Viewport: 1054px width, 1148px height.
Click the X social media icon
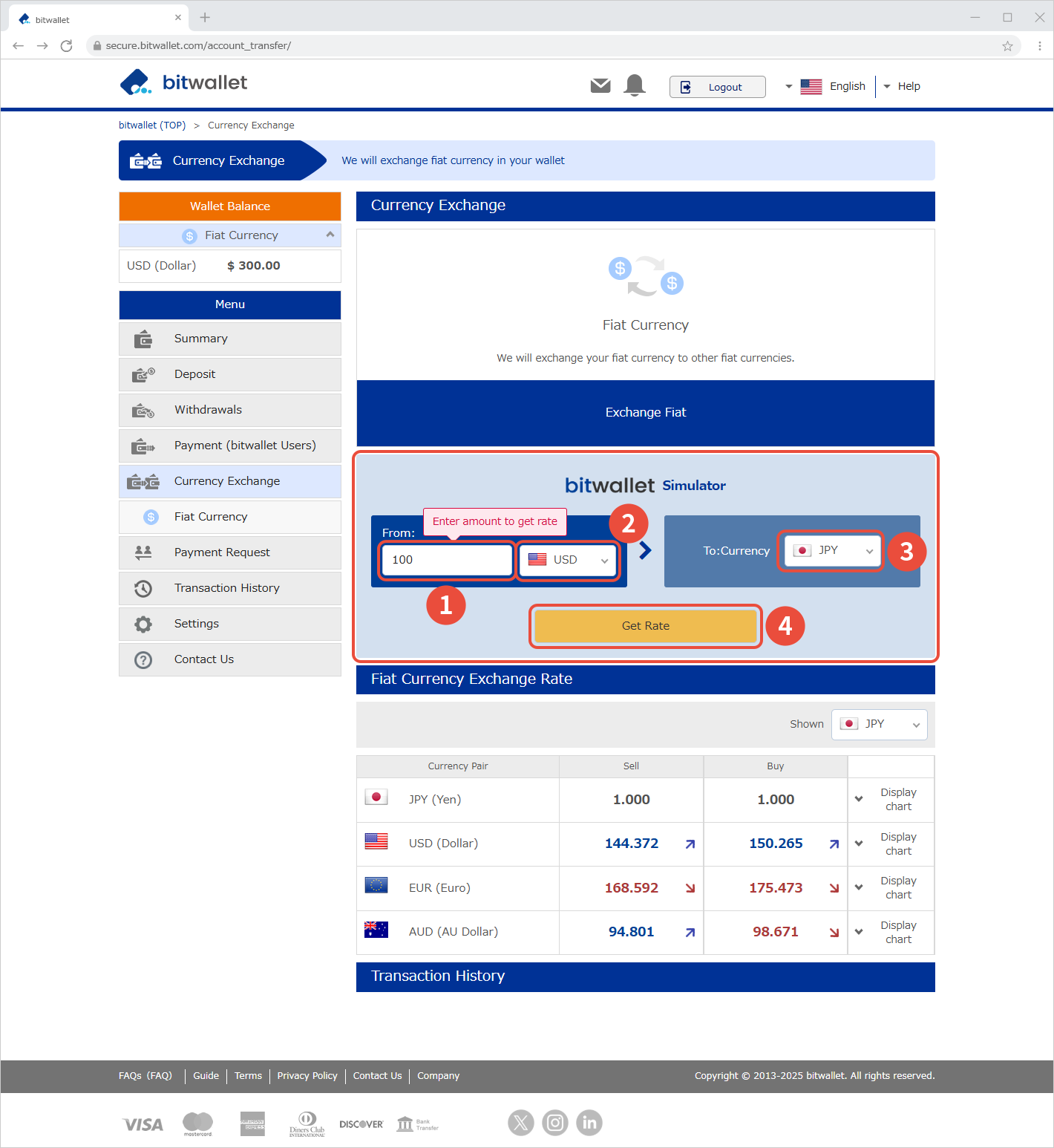point(521,1123)
